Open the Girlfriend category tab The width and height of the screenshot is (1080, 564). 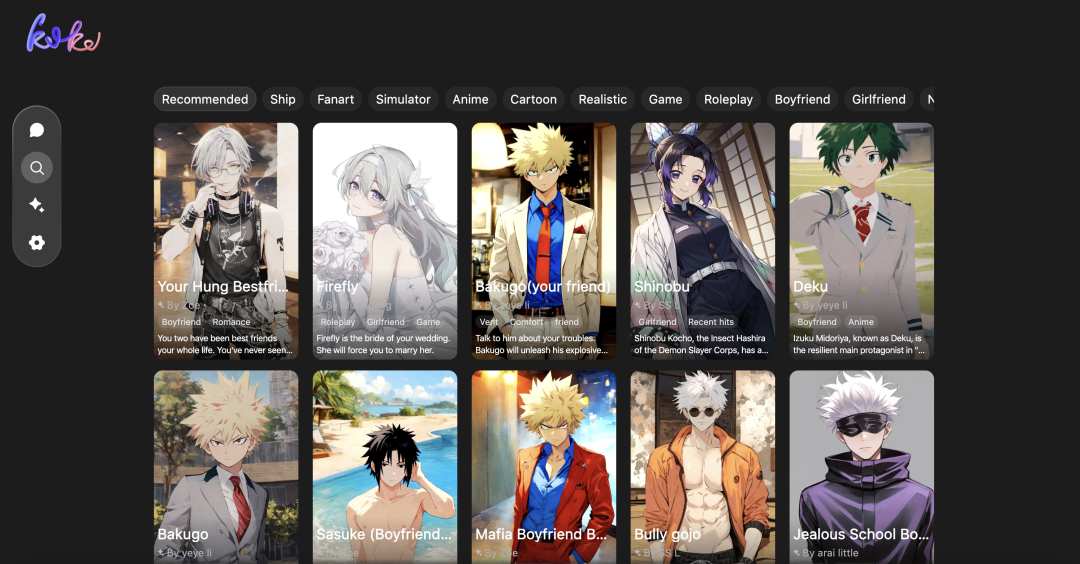[x=879, y=99]
